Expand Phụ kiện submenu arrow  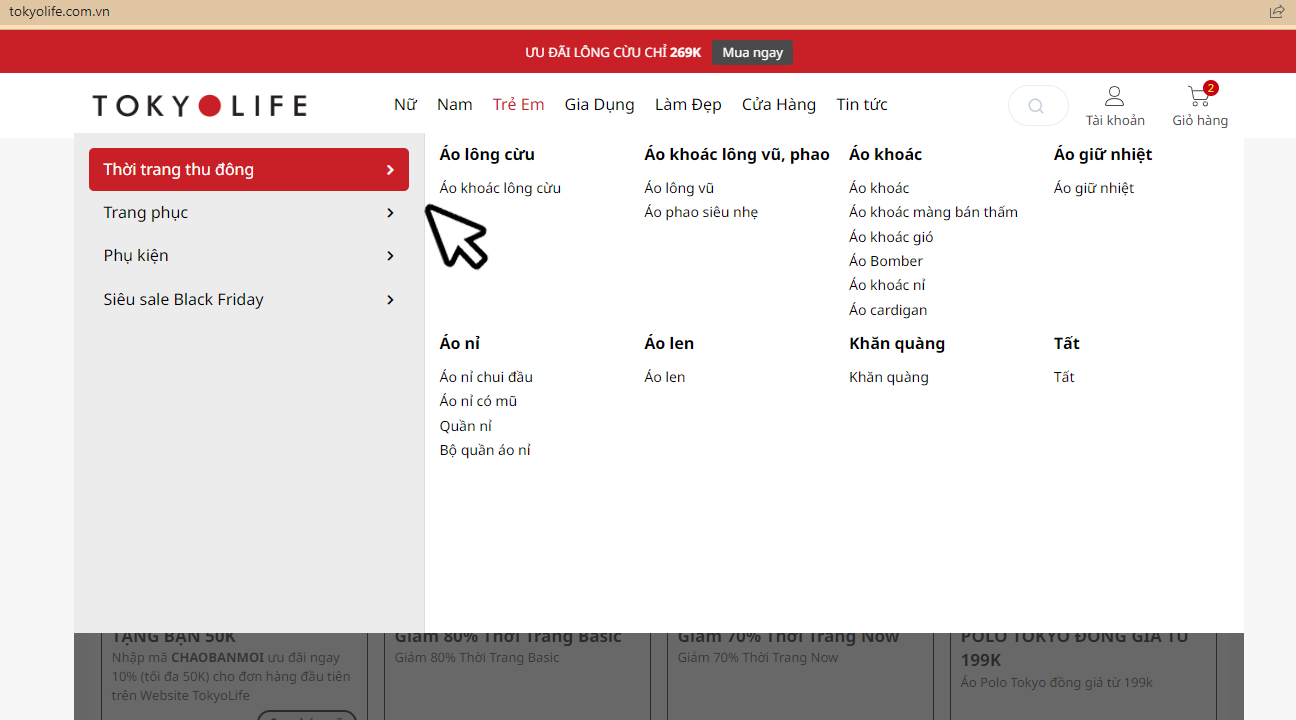(390, 256)
